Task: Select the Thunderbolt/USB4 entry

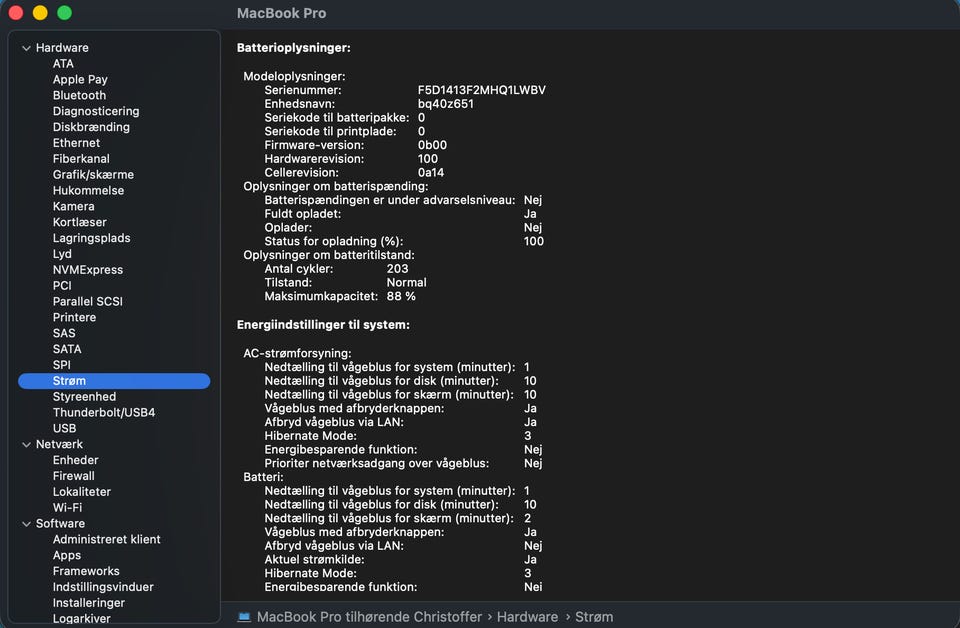Action: pyautogui.click(x=104, y=413)
